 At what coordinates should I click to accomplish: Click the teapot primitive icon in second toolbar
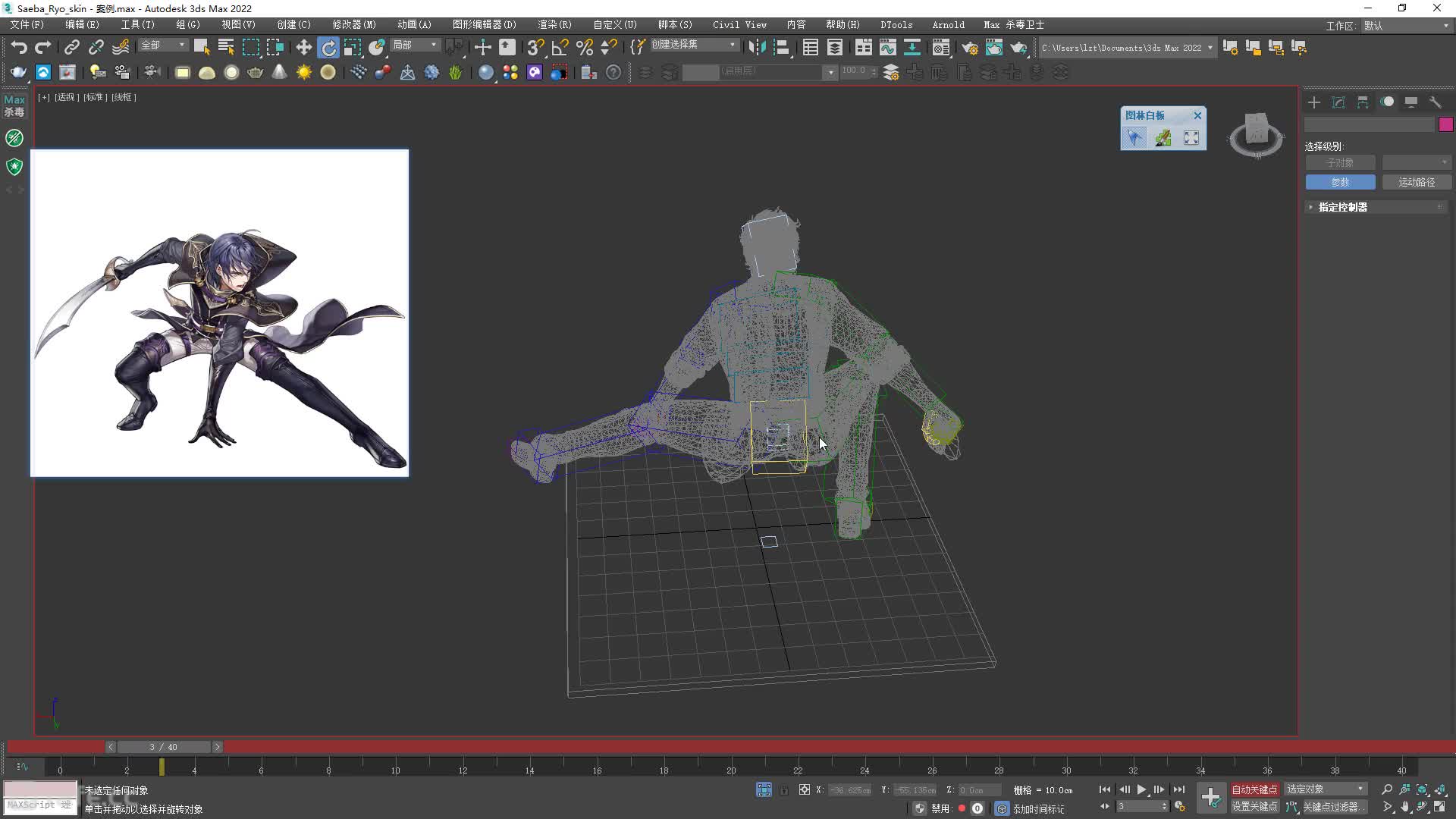[255, 72]
